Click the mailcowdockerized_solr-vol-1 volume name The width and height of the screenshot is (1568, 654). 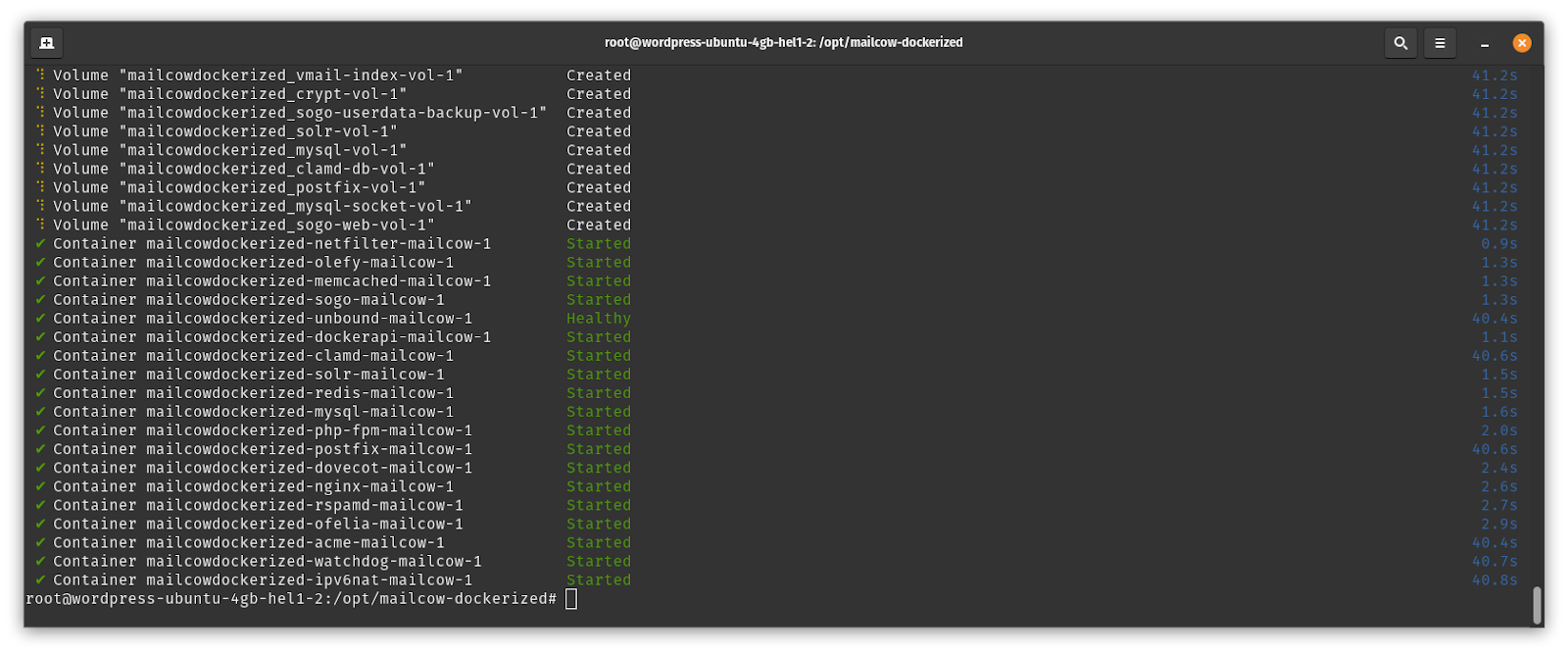259,131
